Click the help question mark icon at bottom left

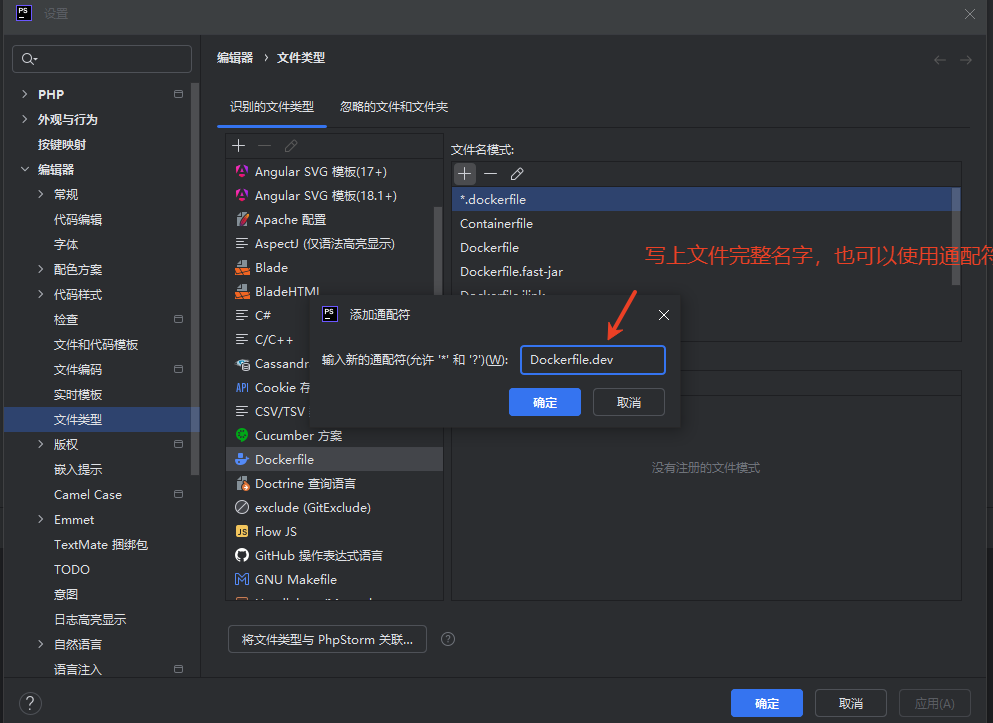click(30, 702)
